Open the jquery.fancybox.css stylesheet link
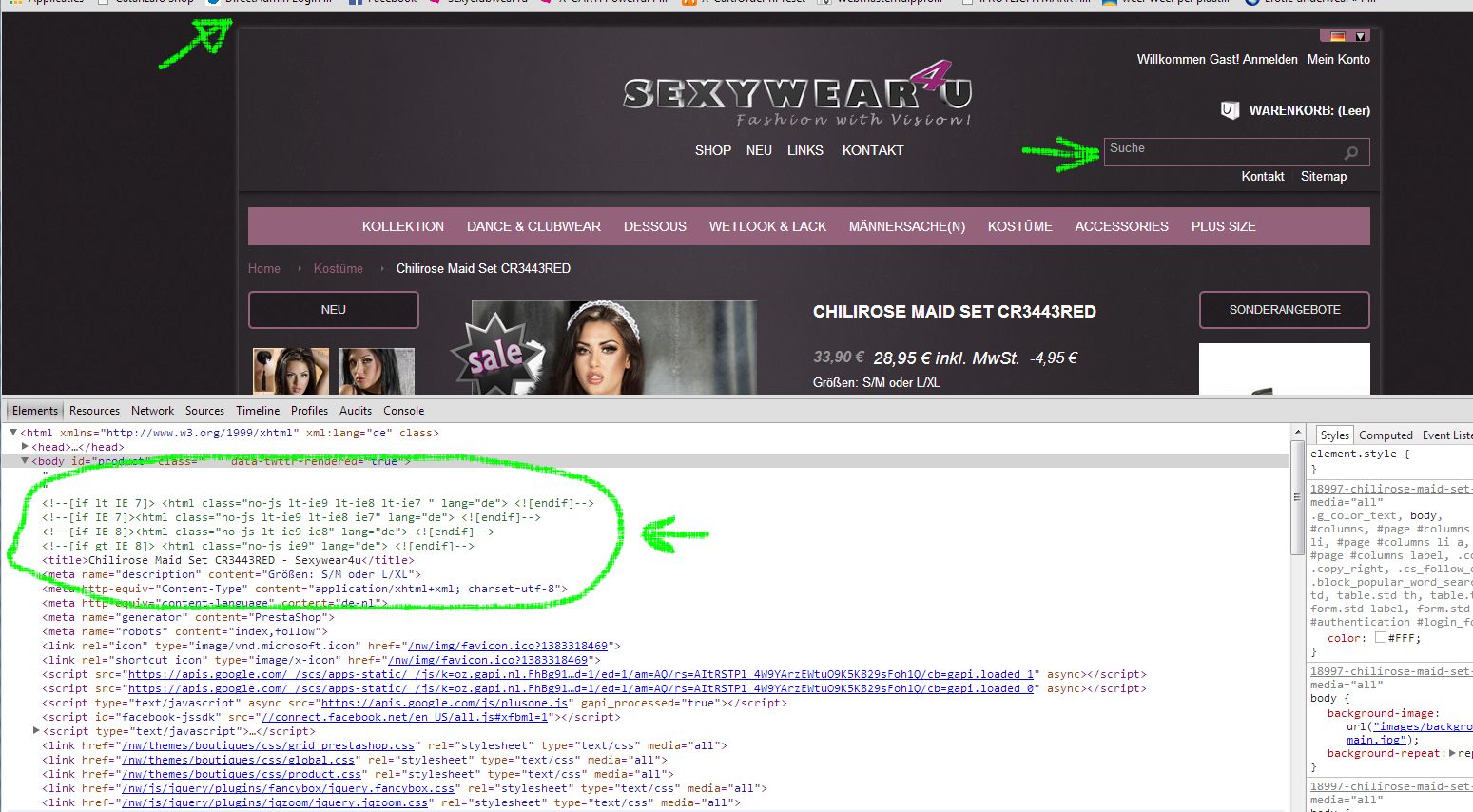Screen dimensions: 1473x812 [288, 788]
